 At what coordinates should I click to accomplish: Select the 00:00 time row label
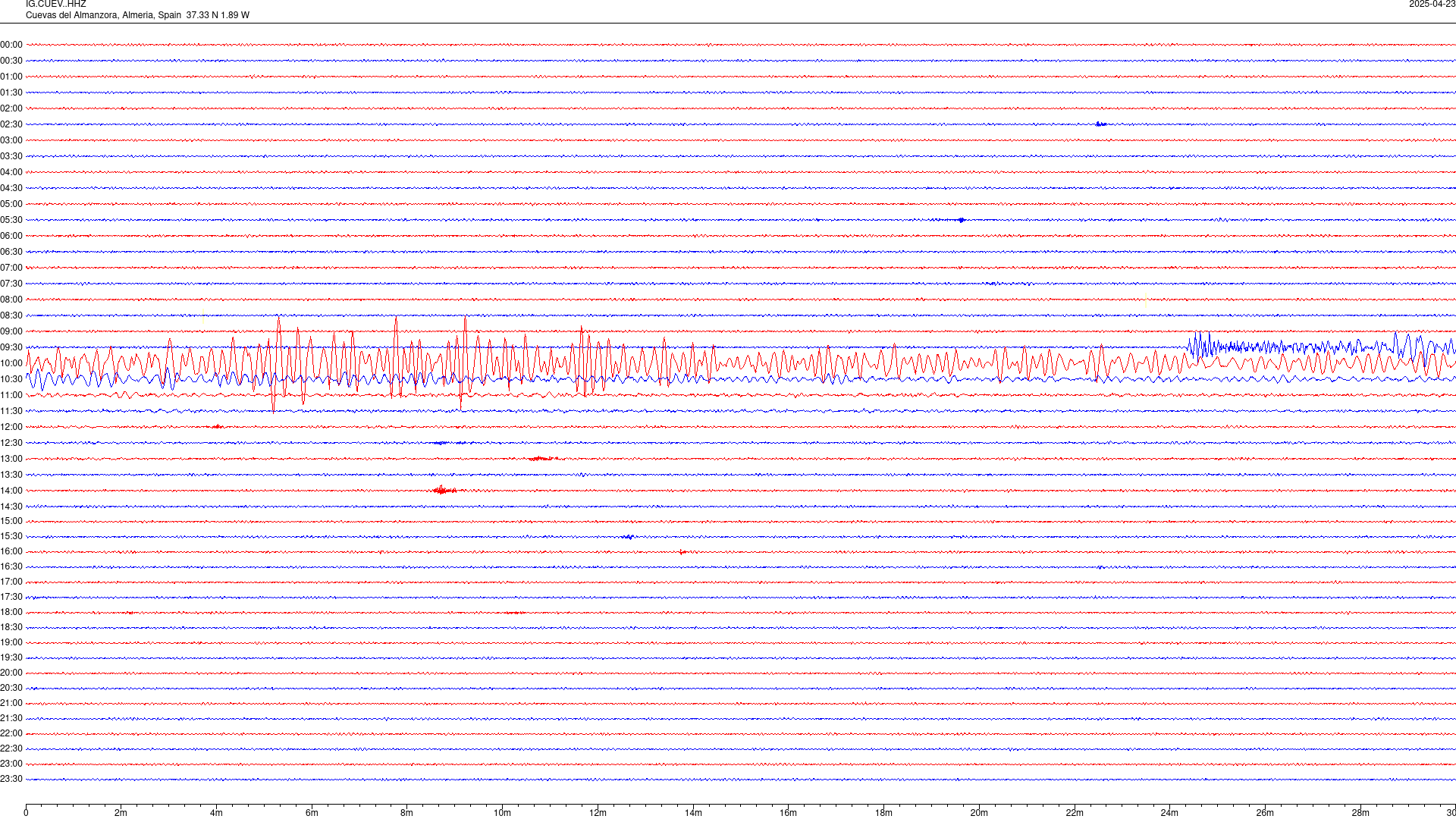click(11, 45)
